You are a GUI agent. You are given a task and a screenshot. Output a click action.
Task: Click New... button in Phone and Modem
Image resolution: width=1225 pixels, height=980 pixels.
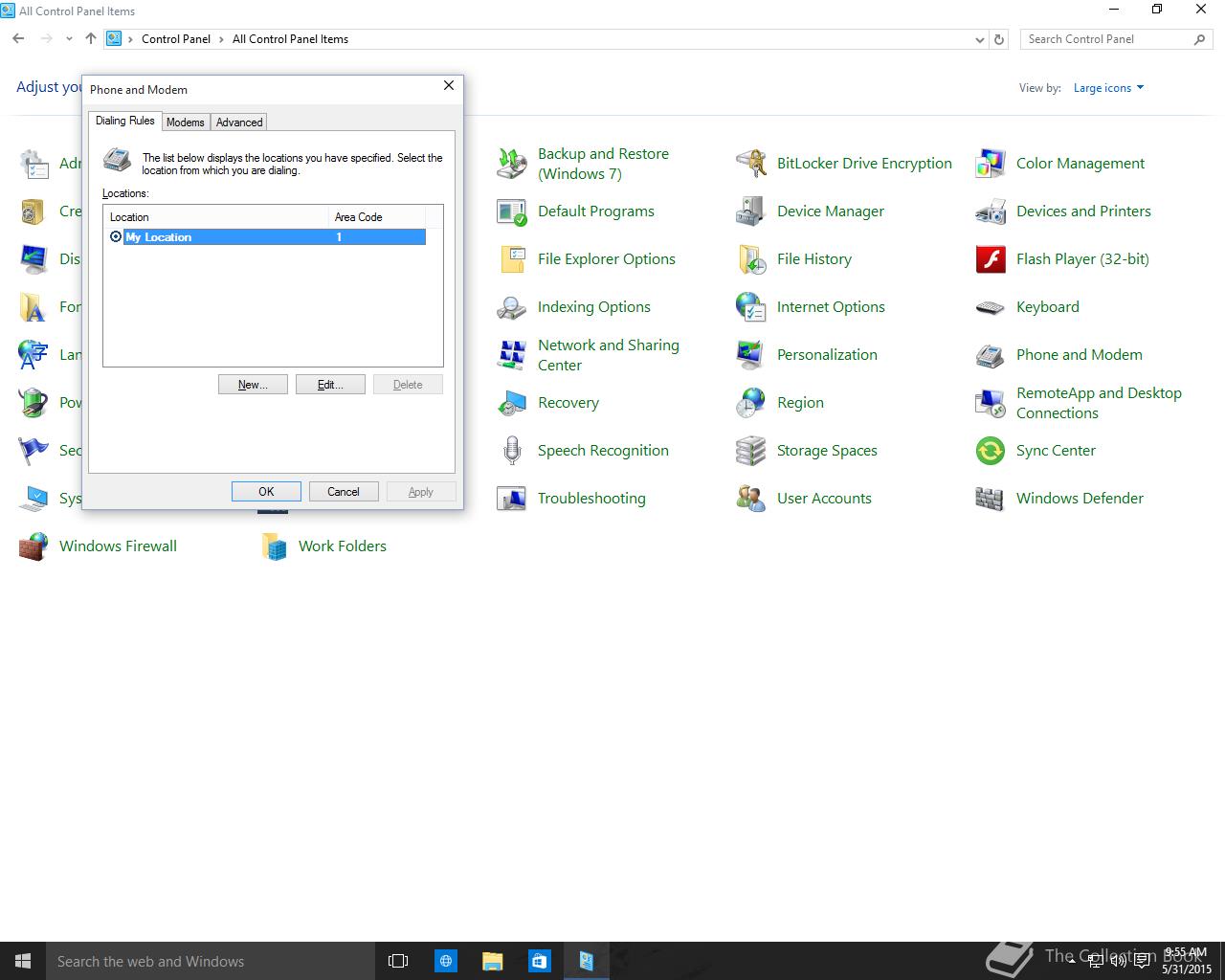(x=253, y=385)
